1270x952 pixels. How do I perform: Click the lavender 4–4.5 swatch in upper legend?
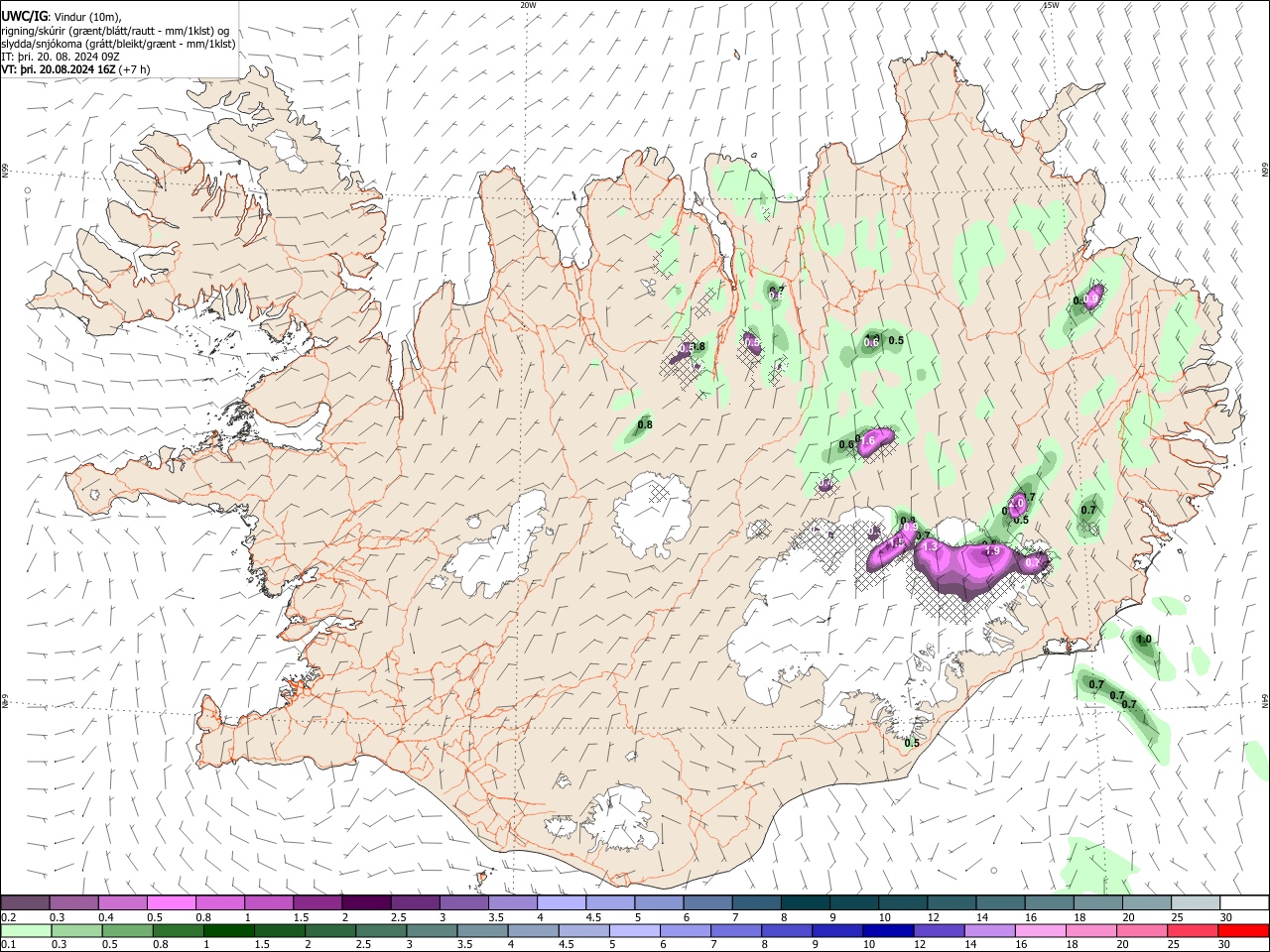[x=561, y=902]
